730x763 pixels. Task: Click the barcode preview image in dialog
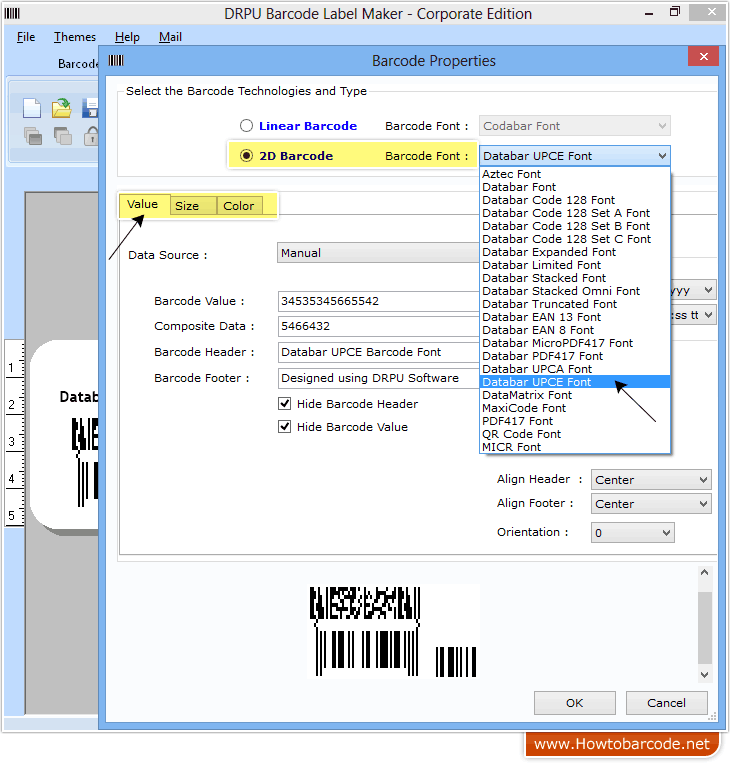click(x=393, y=632)
